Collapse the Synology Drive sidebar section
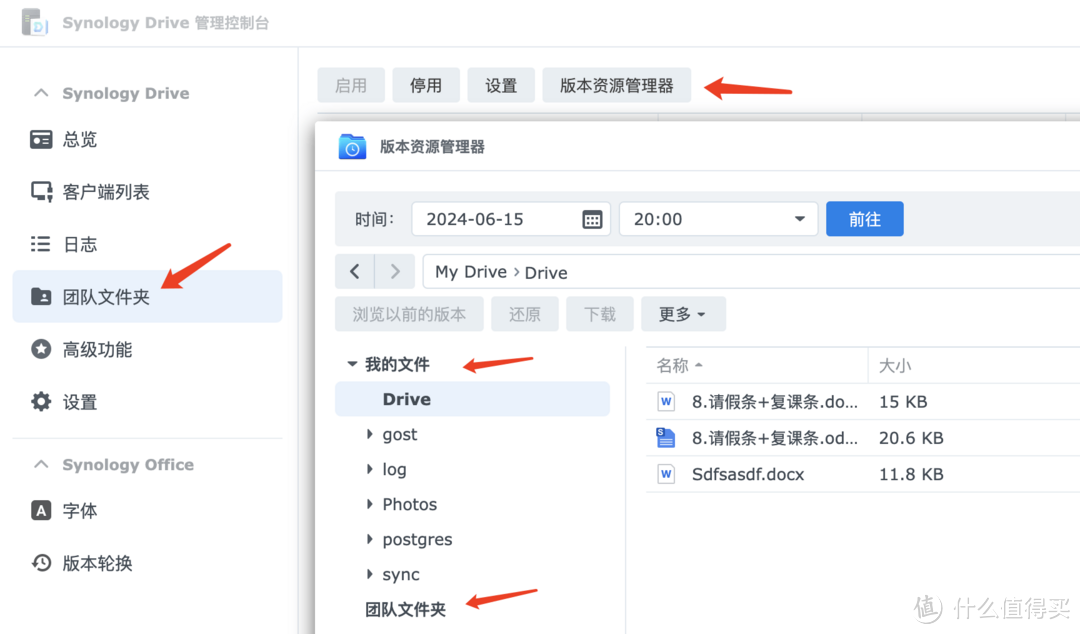This screenshot has width=1080, height=634. 41,93
